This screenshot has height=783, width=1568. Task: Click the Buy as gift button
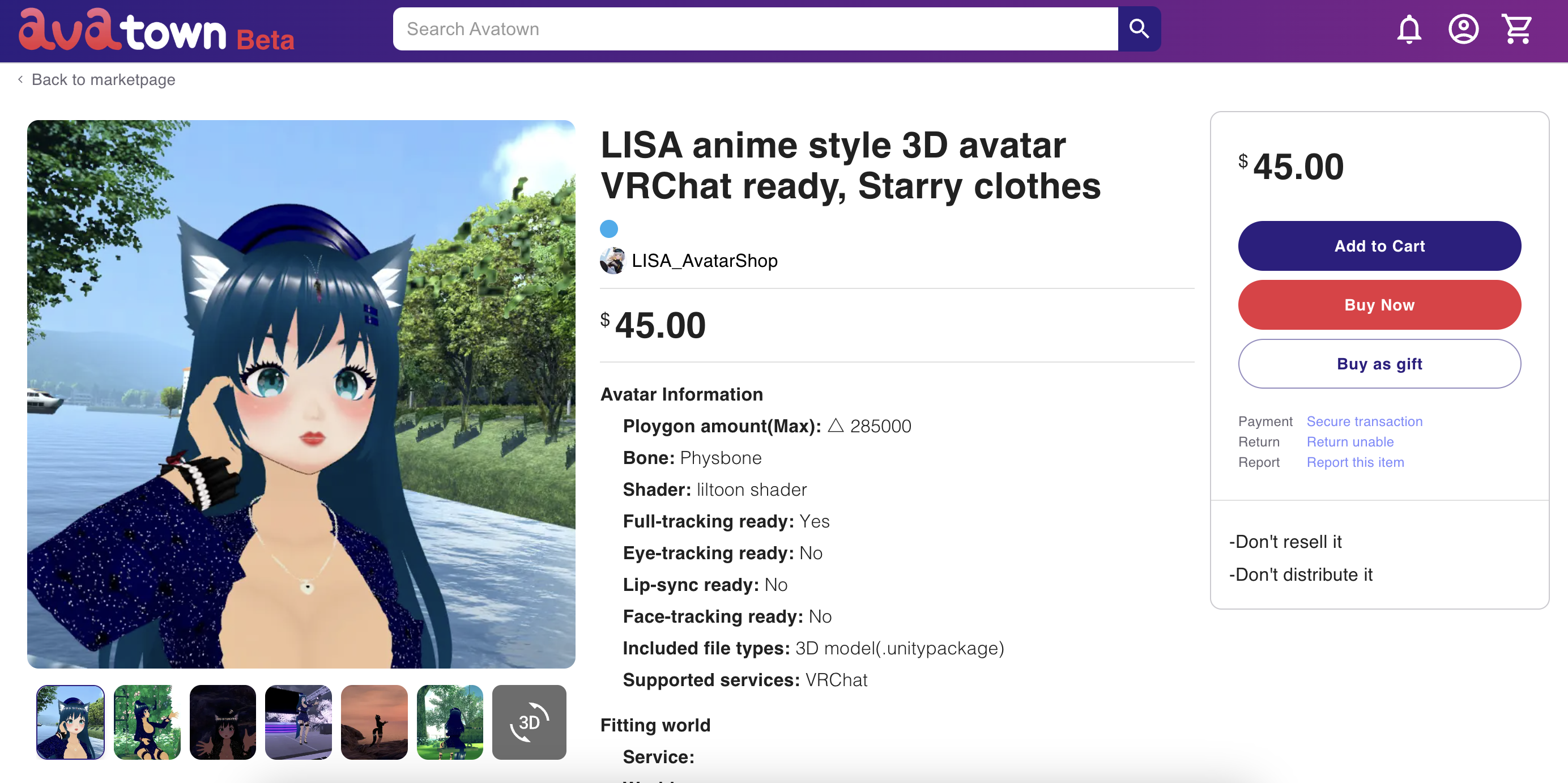click(1379, 364)
